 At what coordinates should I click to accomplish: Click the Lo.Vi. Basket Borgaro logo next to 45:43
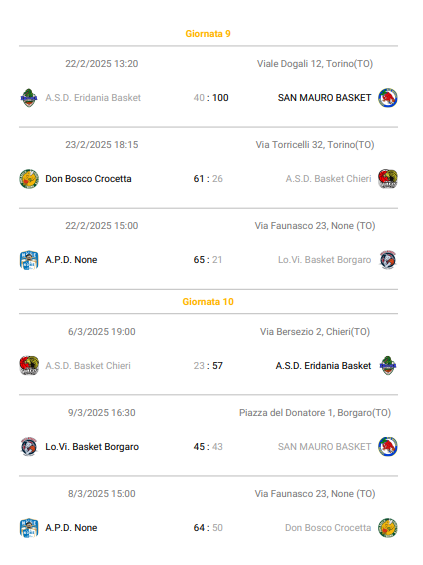click(29, 447)
